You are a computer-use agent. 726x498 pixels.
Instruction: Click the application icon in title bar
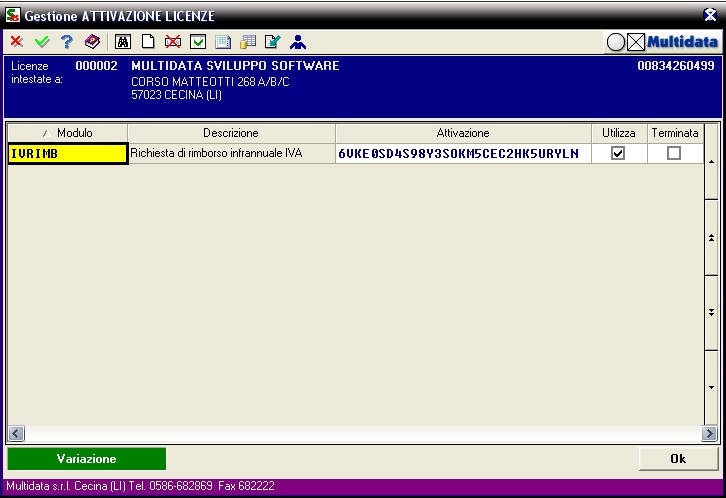(x=13, y=15)
